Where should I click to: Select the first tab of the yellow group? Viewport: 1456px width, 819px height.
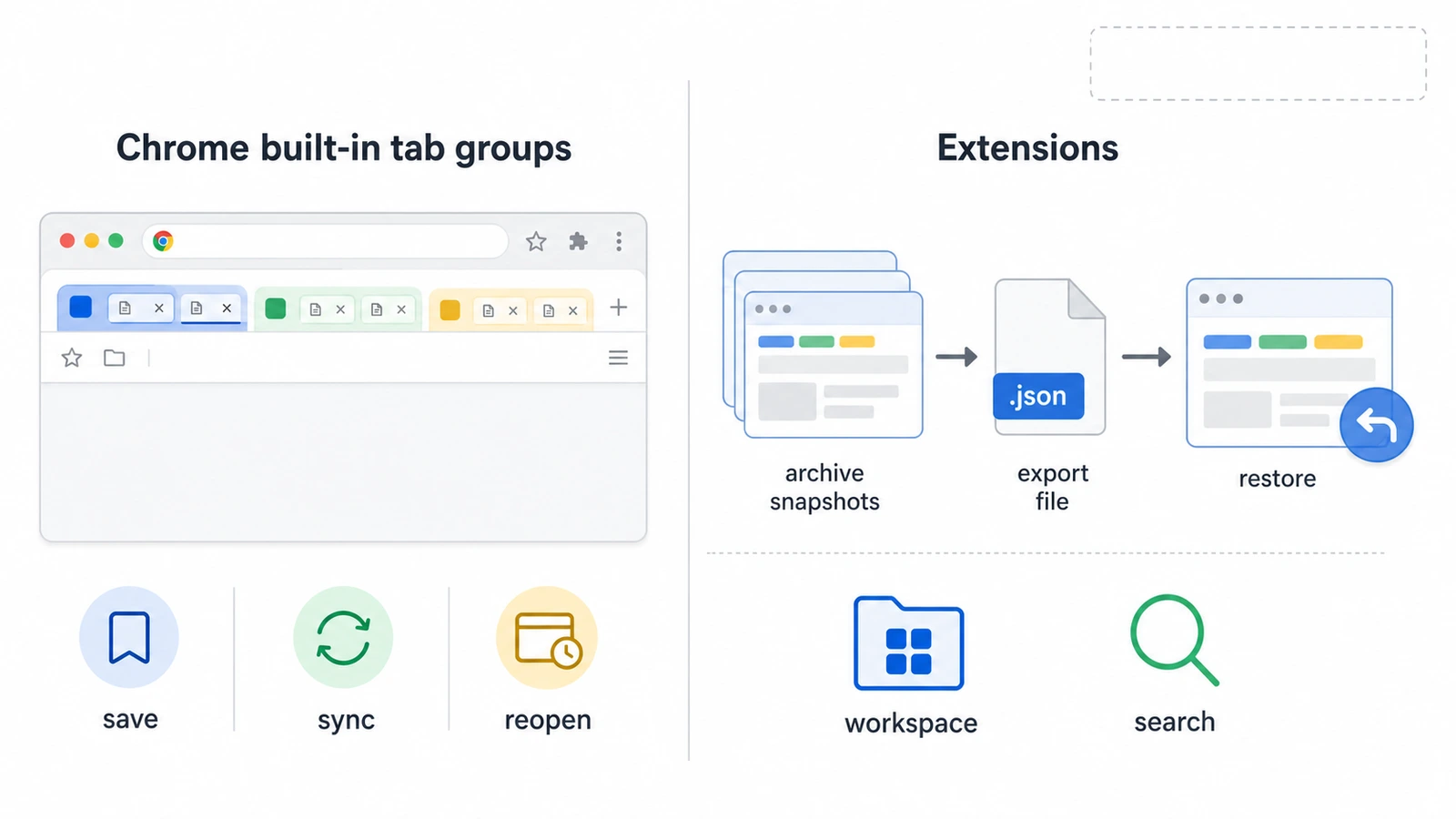[x=500, y=310]
